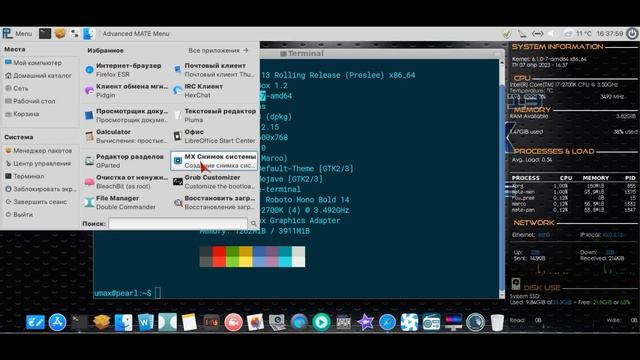Launch terminal from top panel launcher icon

[45, 33]
